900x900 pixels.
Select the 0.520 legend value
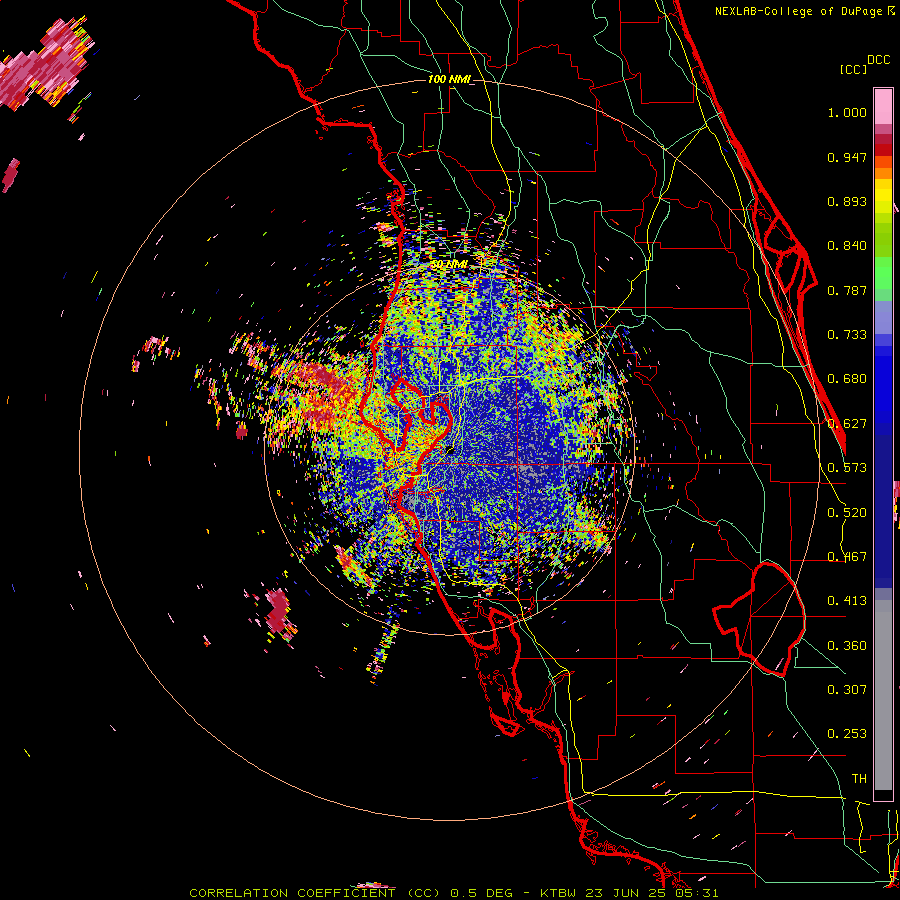[847, 513]
